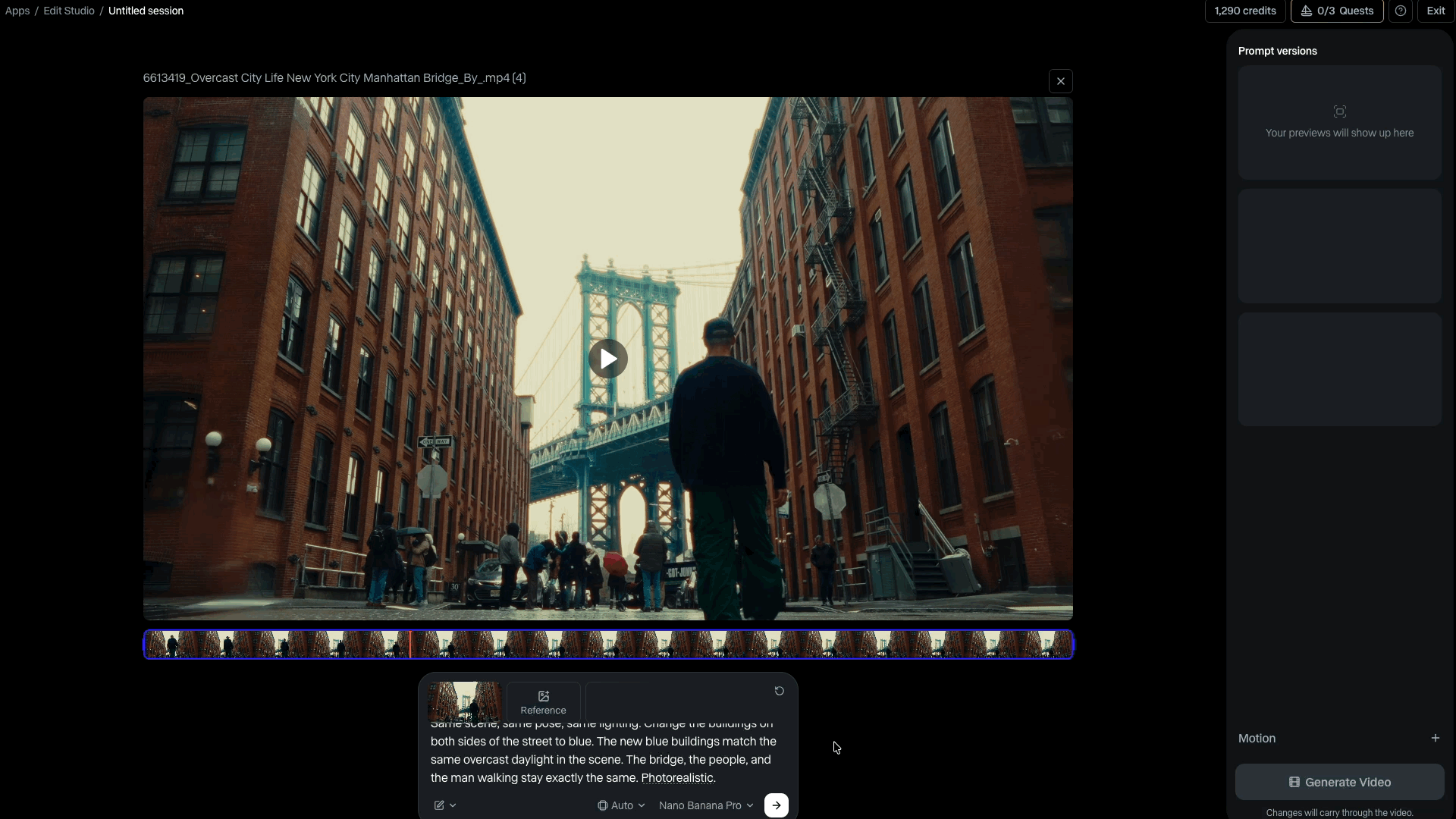Open the edit mode dropdown
This screenshot has height=819, width=1456.
[445, 805]
